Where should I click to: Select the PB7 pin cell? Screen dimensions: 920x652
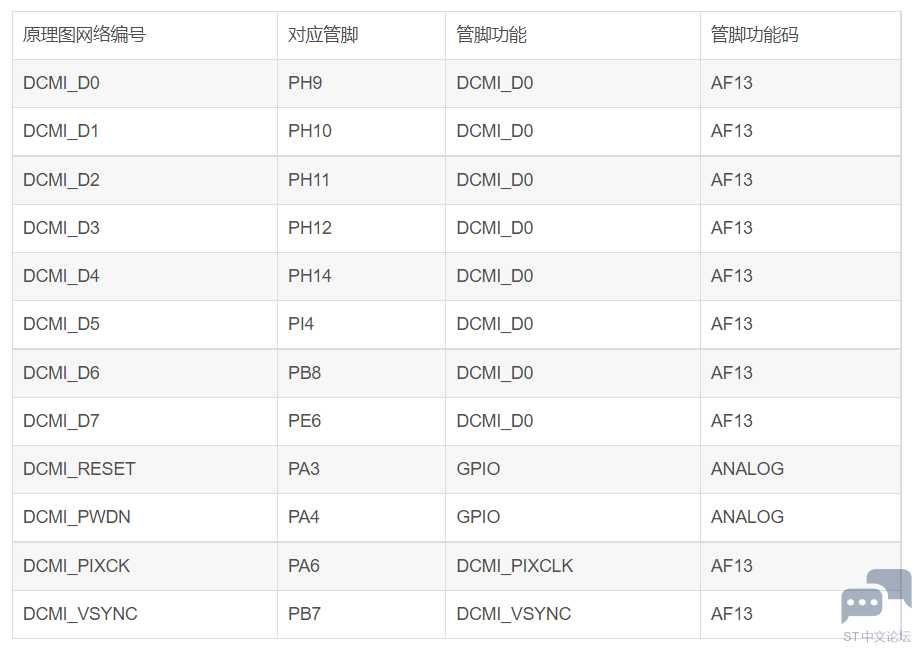pos(361,614)
